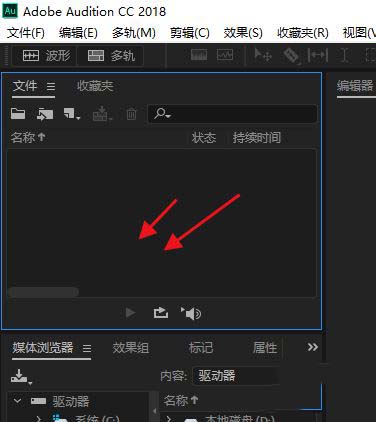Select the Move tool
The width and height of the screenshot is (376, 422).
coord(263,55)
